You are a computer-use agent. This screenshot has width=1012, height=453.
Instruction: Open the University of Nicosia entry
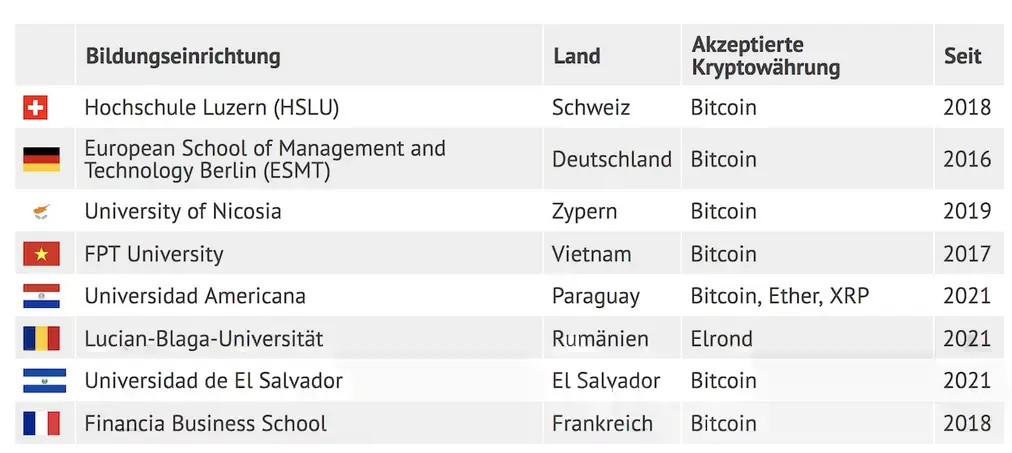[x=183, y=211]
